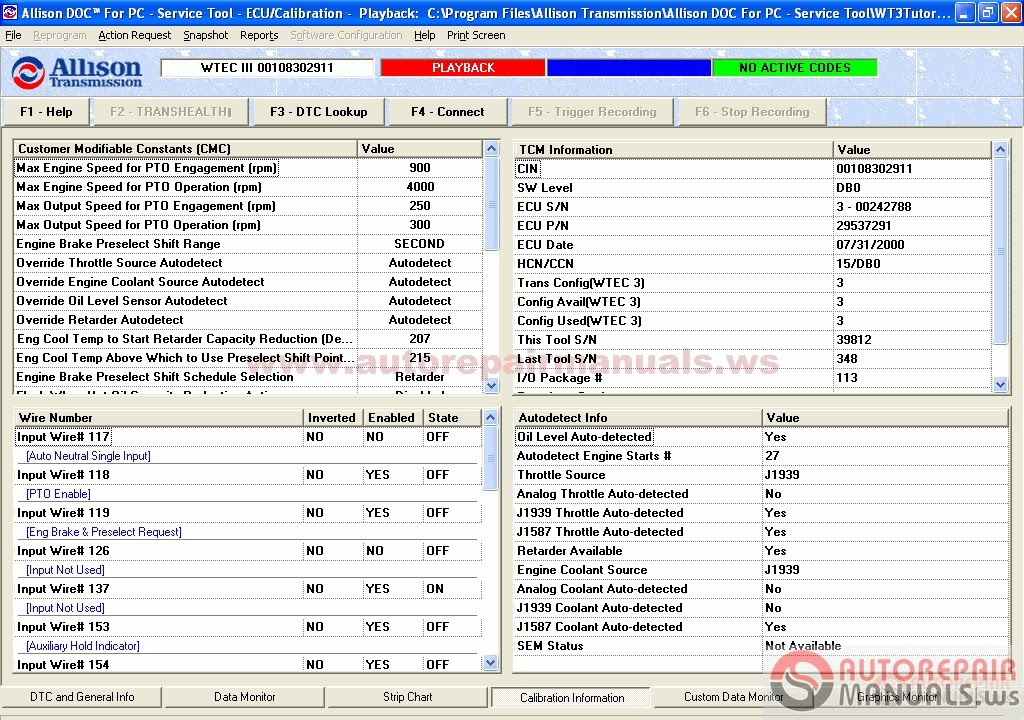Select Override Oil Level Sensor Autodetect row

[x=248, y=301]
